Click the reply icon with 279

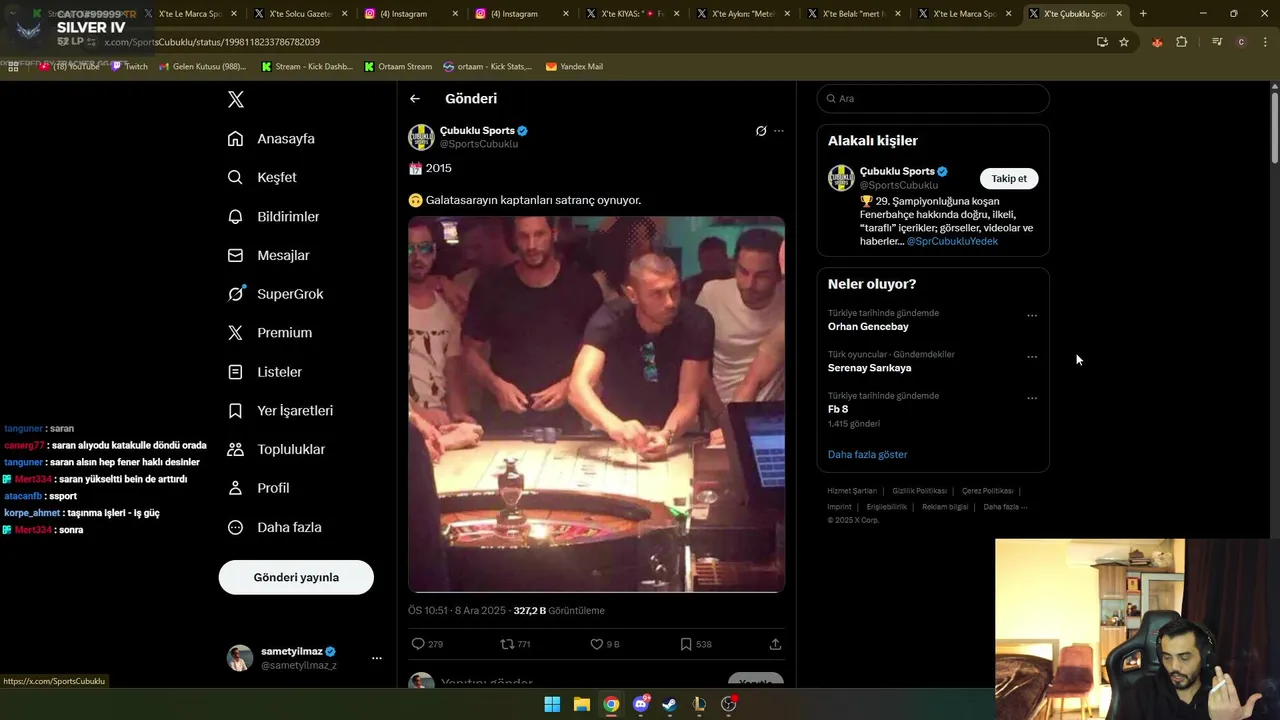click(x=427, y=644)
